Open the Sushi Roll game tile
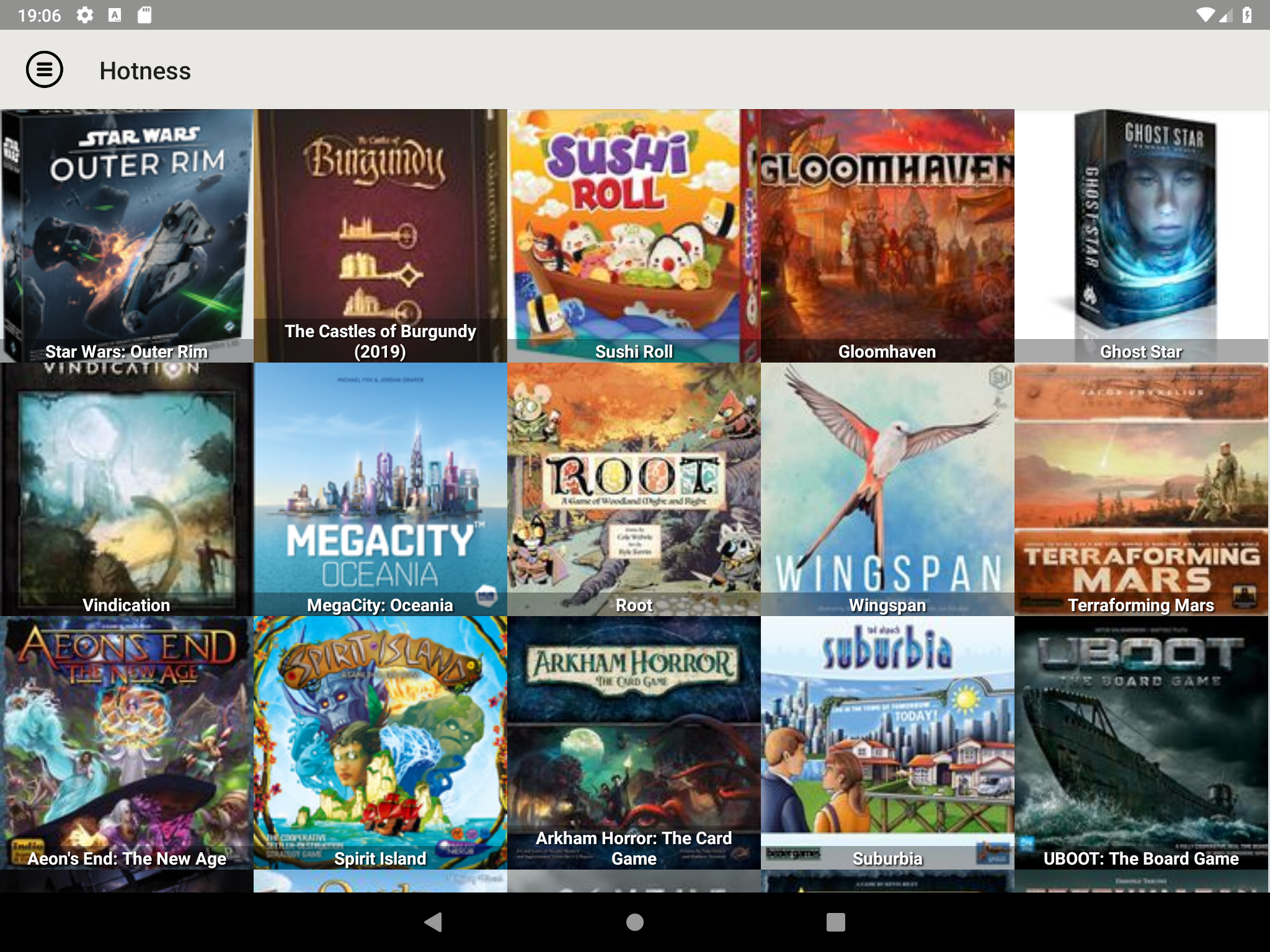Image resolution: width=1270 pixels, height=952 pixels. pos(634,236)
